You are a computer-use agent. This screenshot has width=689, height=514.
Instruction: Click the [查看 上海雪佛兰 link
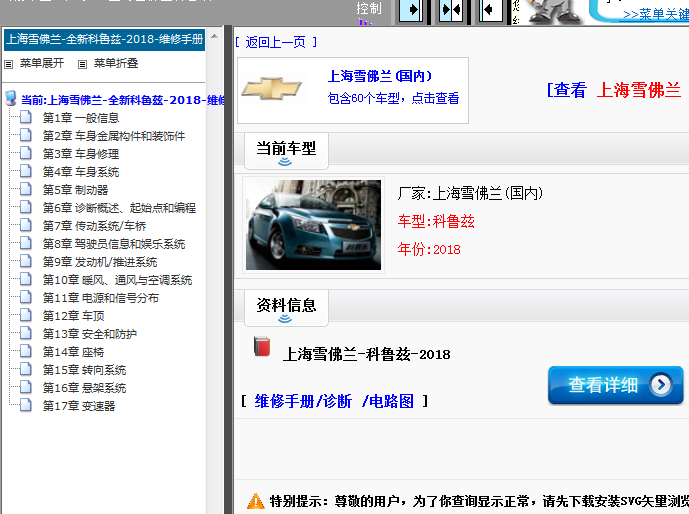click(x=614, y=90)
